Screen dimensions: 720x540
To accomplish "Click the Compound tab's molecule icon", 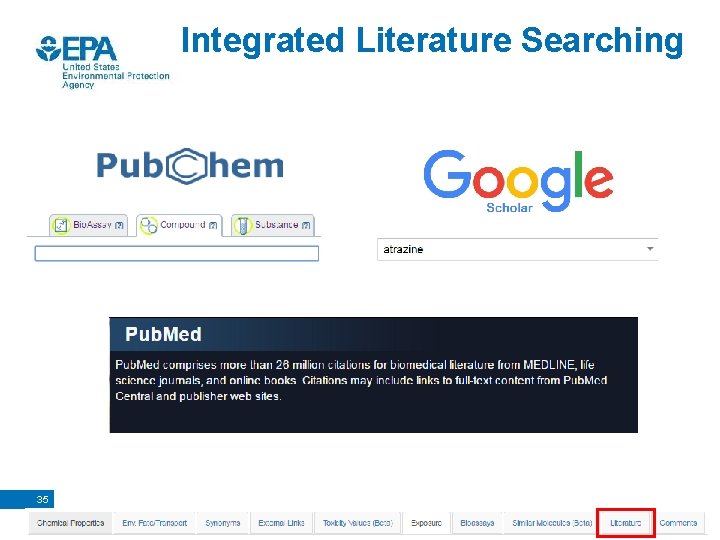I will [148, 225].
